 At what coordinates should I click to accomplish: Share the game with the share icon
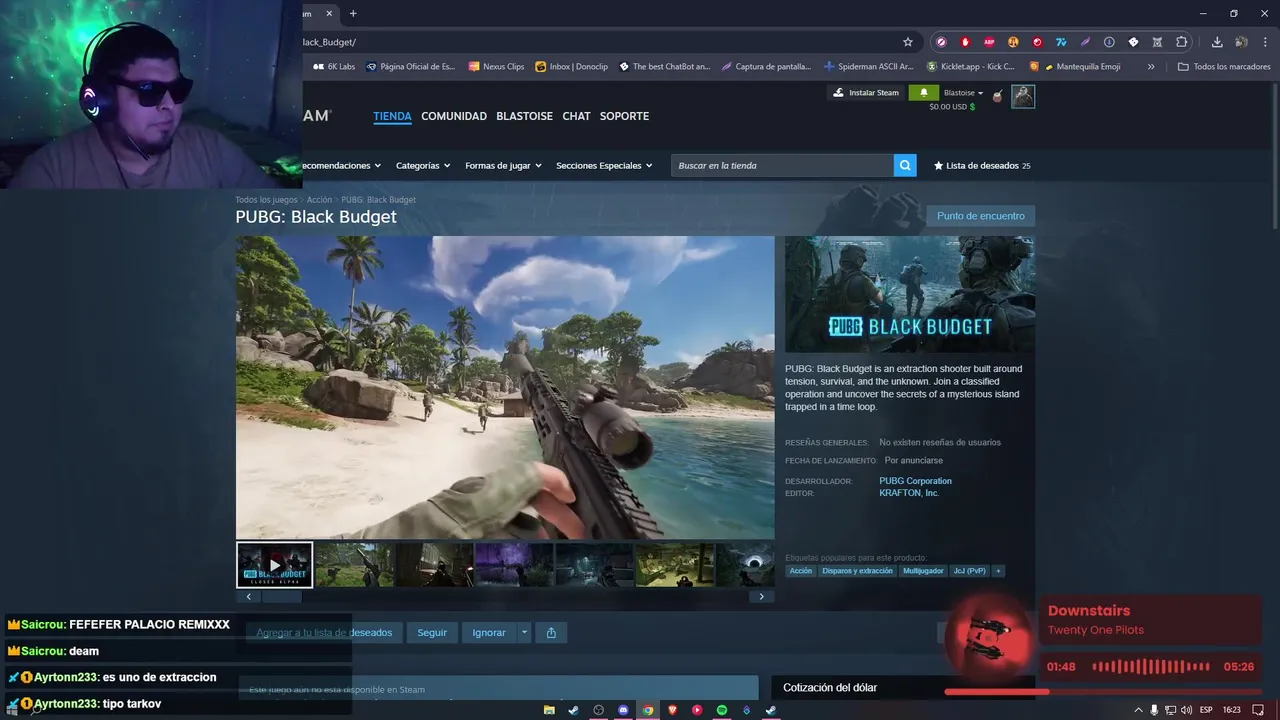click(x=551, y=632)
